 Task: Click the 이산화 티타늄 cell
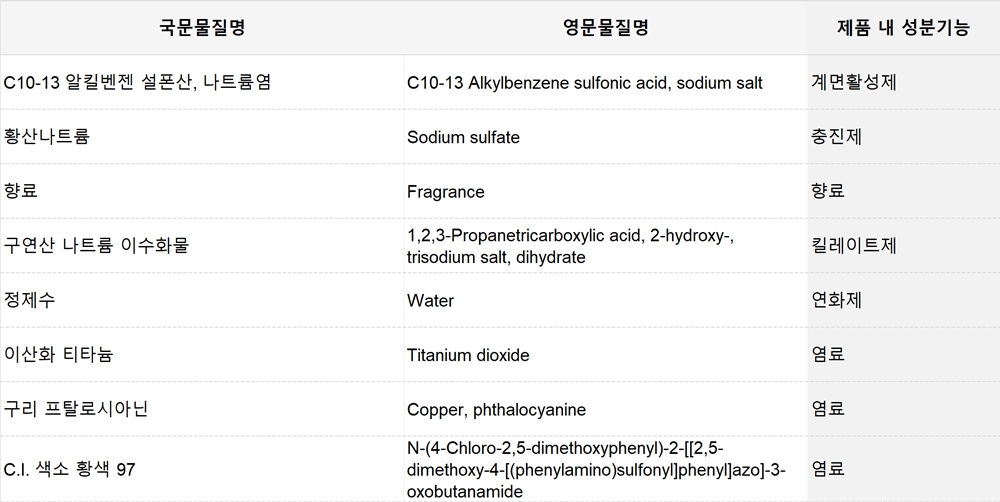click(x=202, y=355)
